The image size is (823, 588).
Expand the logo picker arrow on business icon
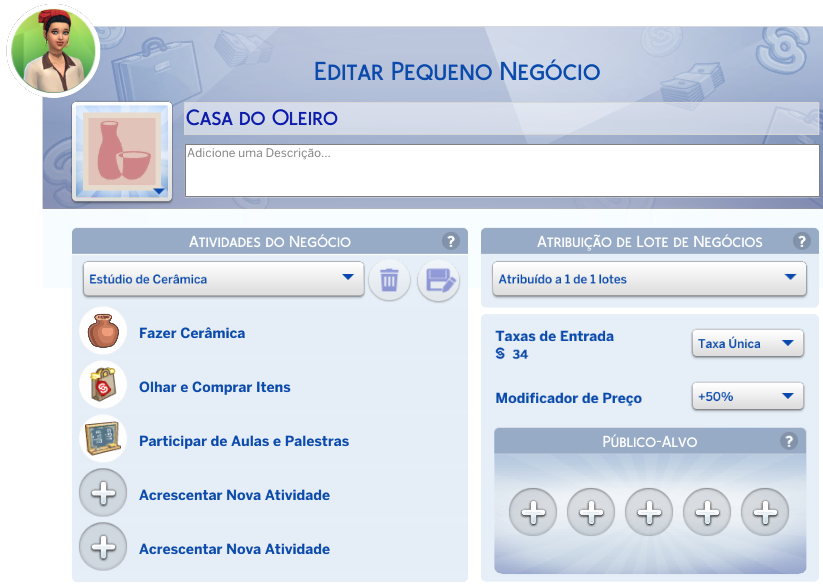159,191
